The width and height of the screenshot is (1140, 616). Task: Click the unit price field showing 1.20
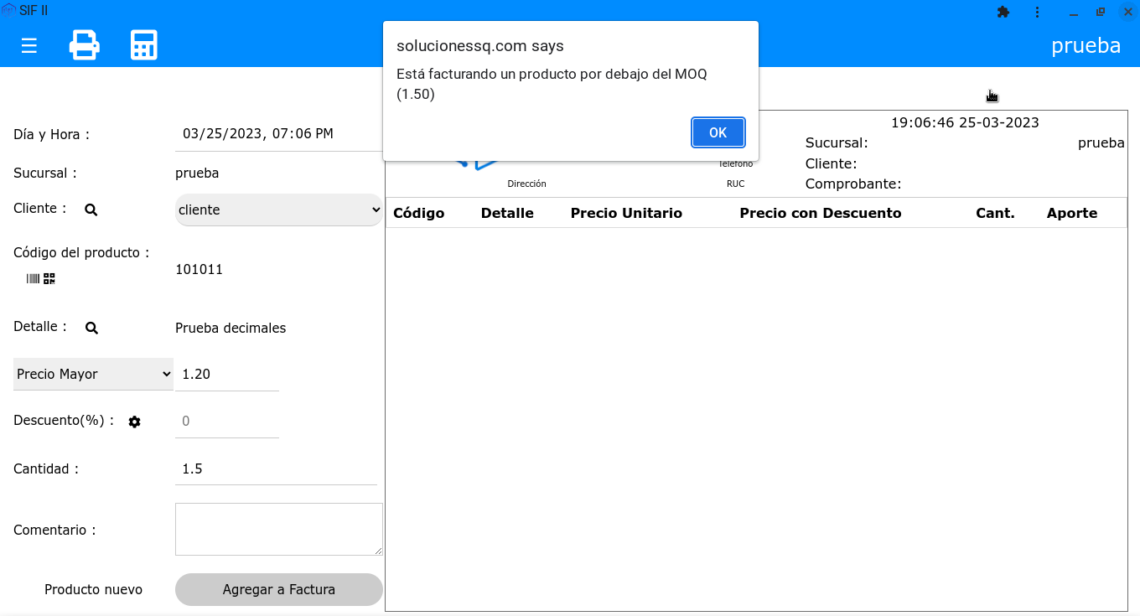click(227, 374)
